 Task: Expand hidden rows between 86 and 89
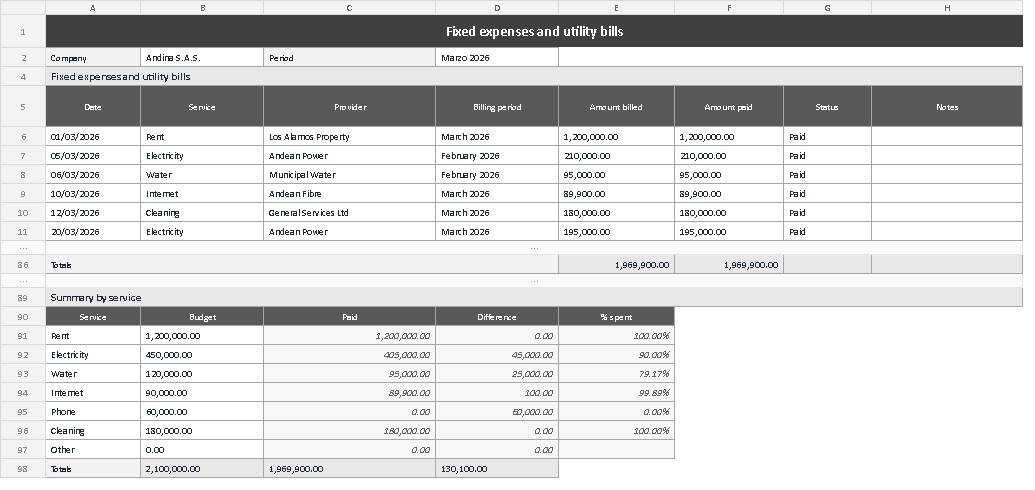click(x=23, y=281)
